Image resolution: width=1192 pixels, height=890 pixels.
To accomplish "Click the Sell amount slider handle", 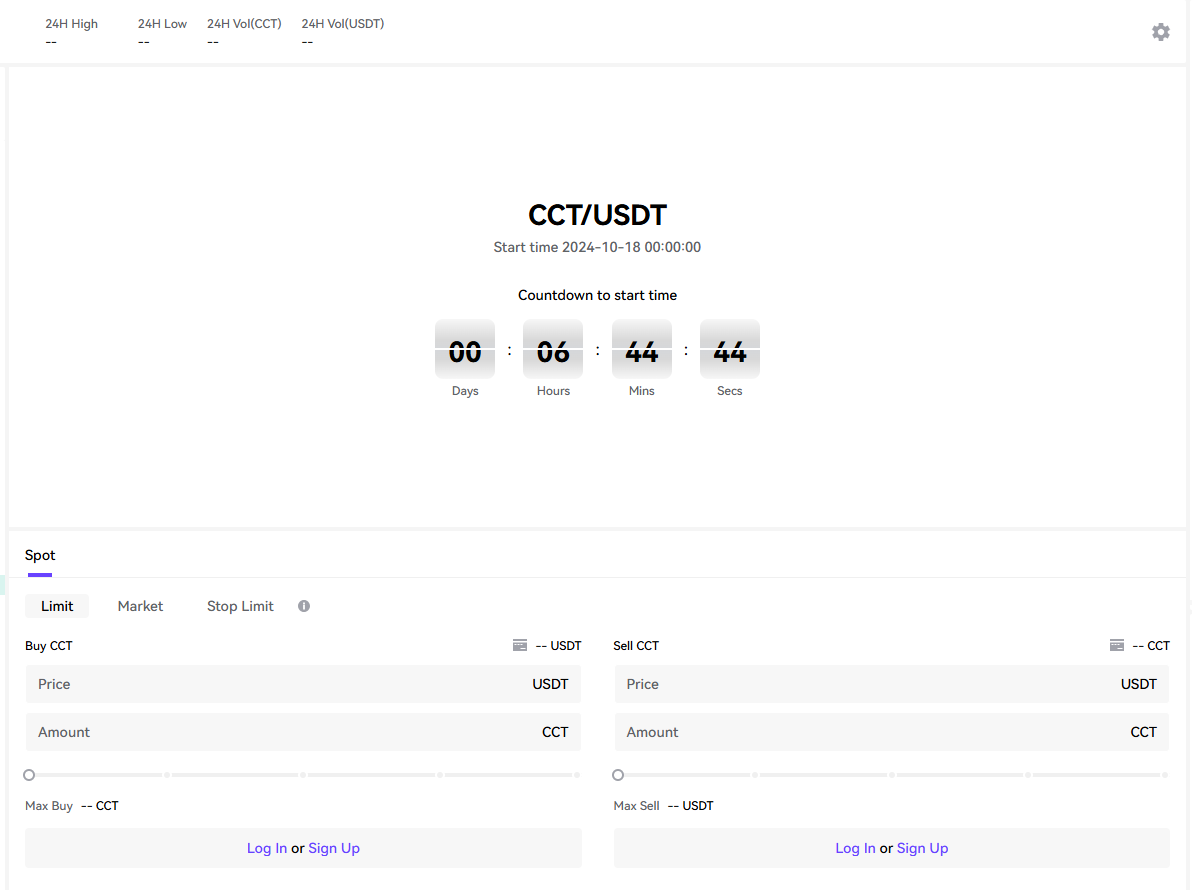I will click(618, 775).
